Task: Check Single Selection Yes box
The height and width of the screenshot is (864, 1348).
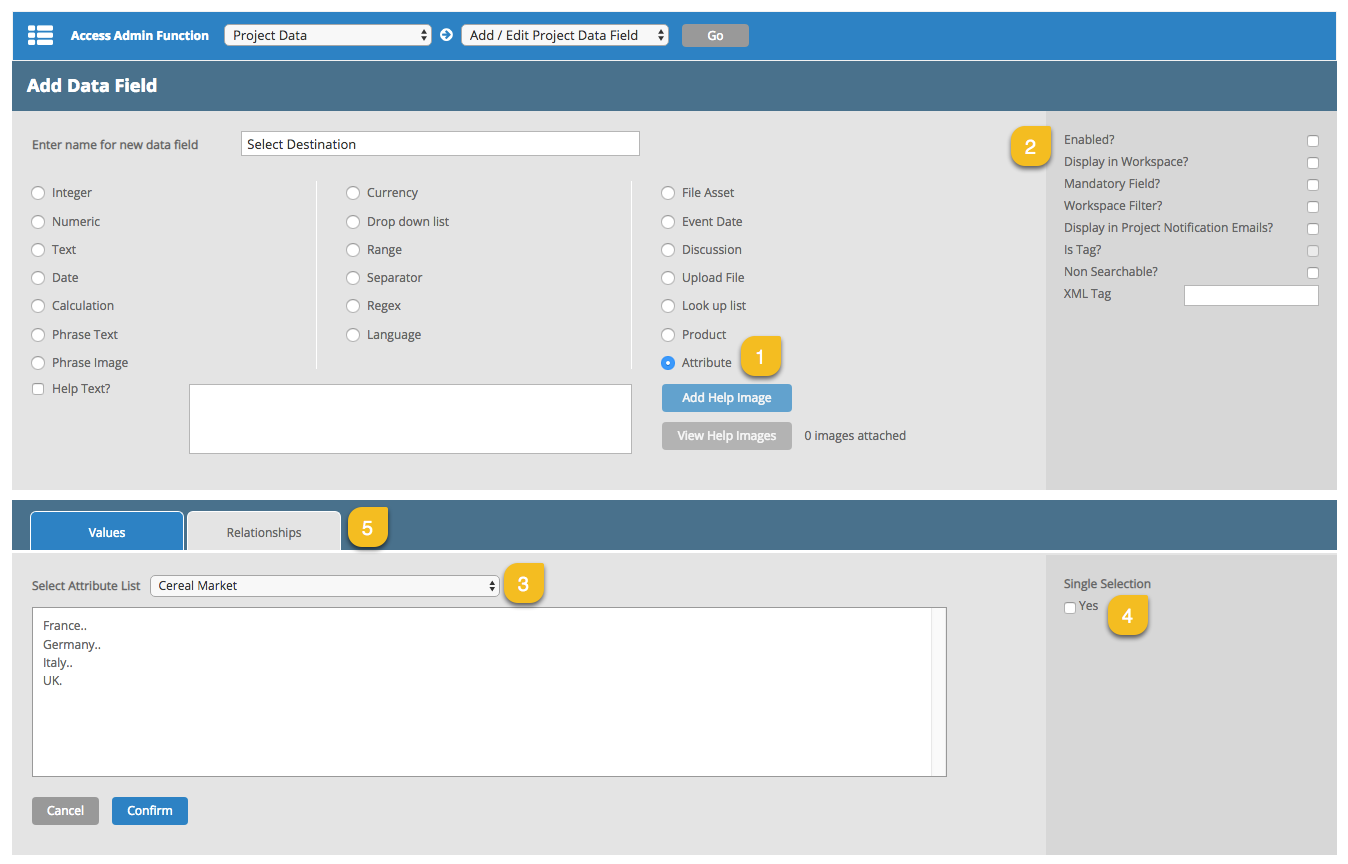Action: (x=1070, y=607)
